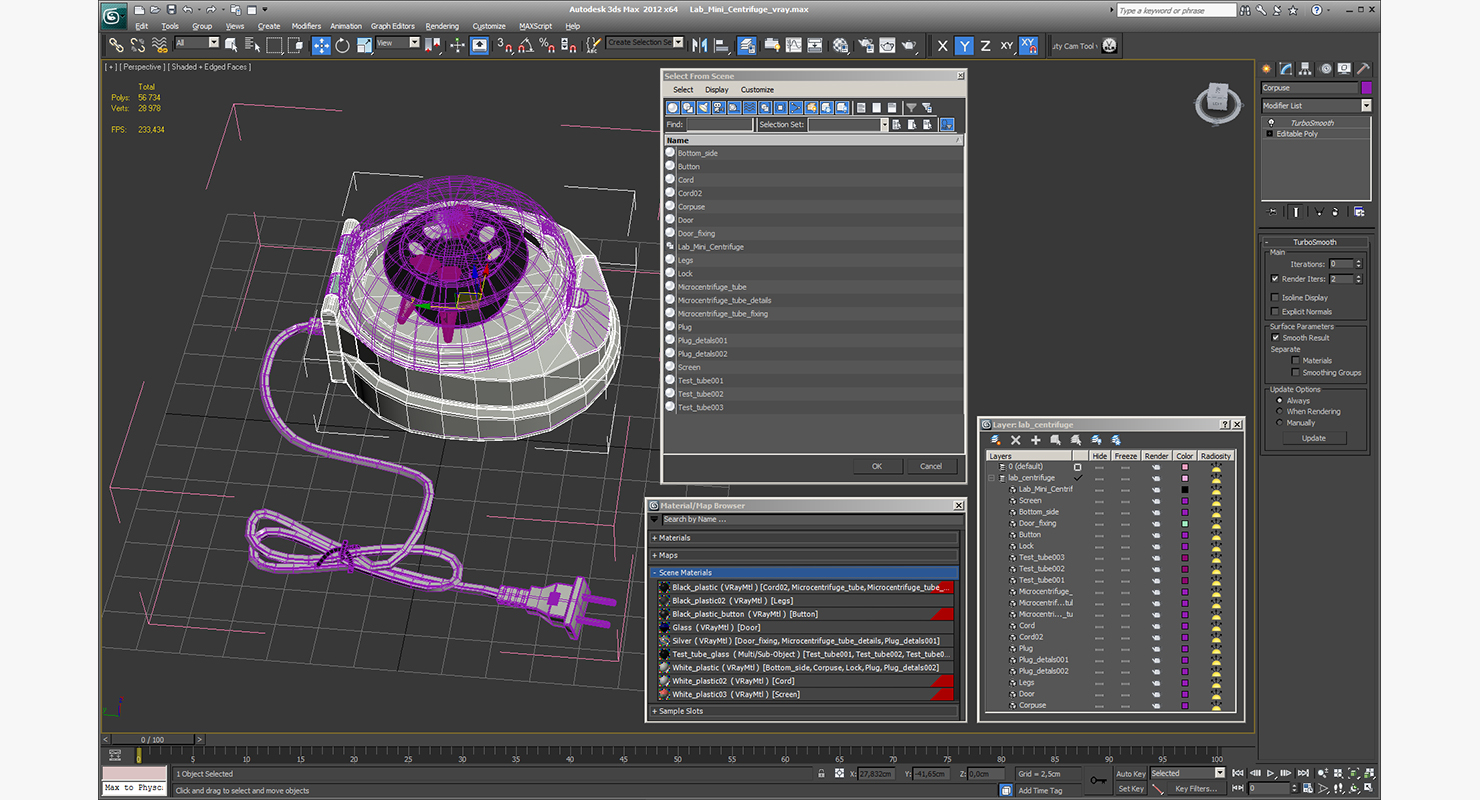Viewport: 1480px width, 800px height.
Task: Collapse the TurboSmooth rollout header
Action: pos(1315,242)
